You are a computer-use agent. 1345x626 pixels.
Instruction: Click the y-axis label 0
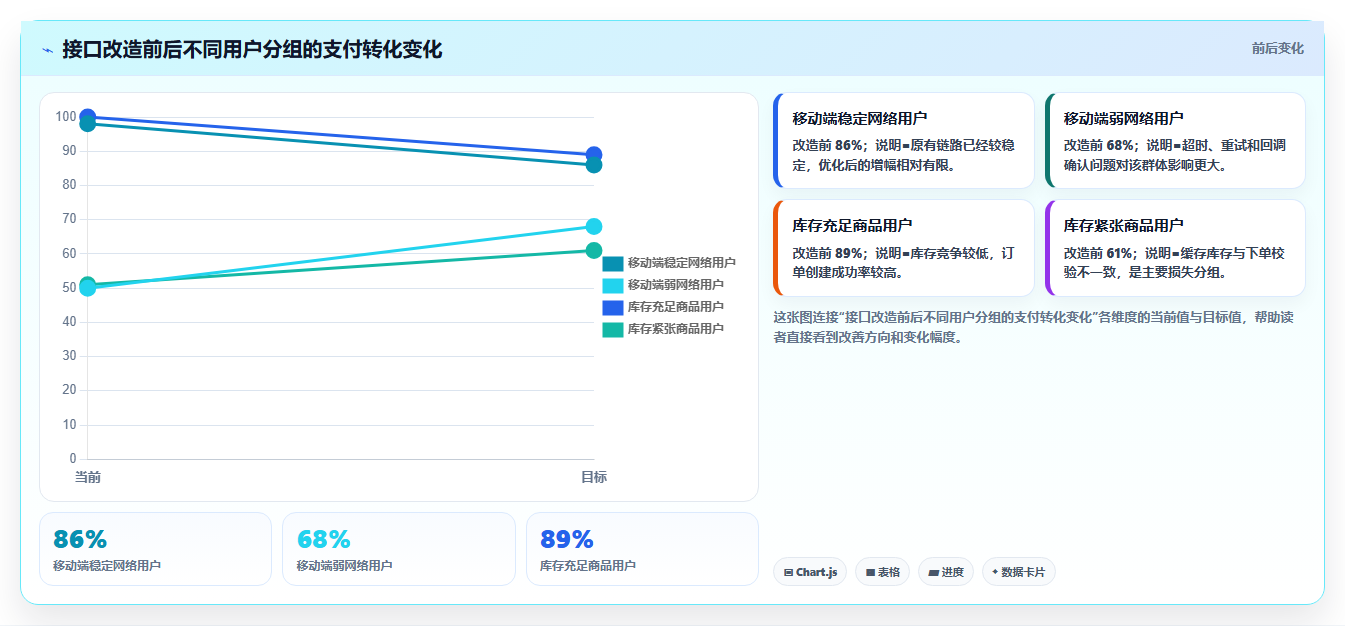73,459
